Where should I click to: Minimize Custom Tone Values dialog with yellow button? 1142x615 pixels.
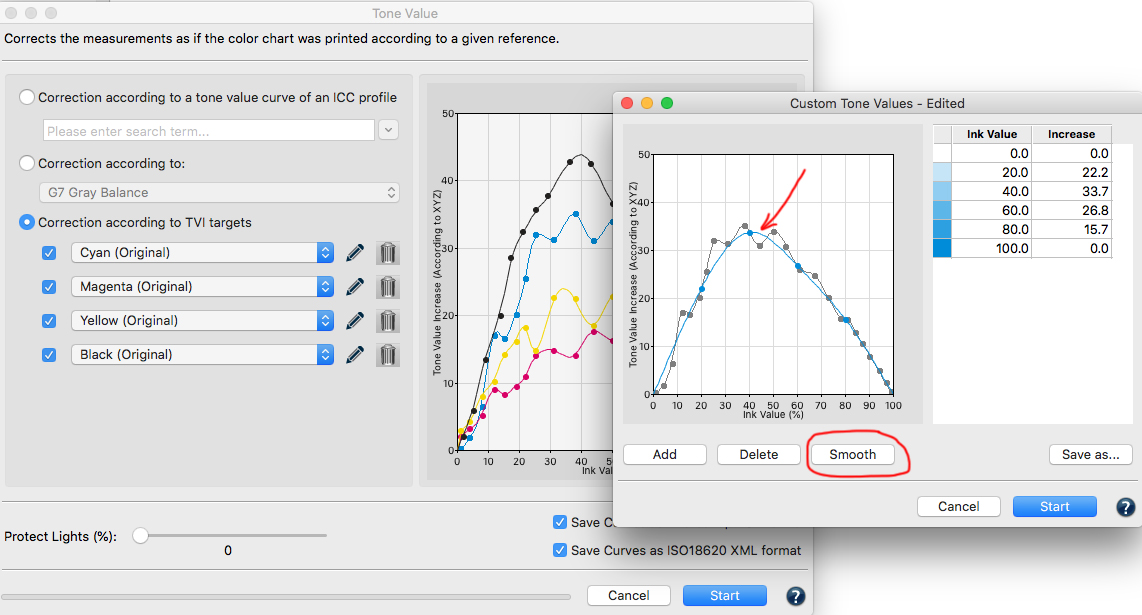point(647,103)
